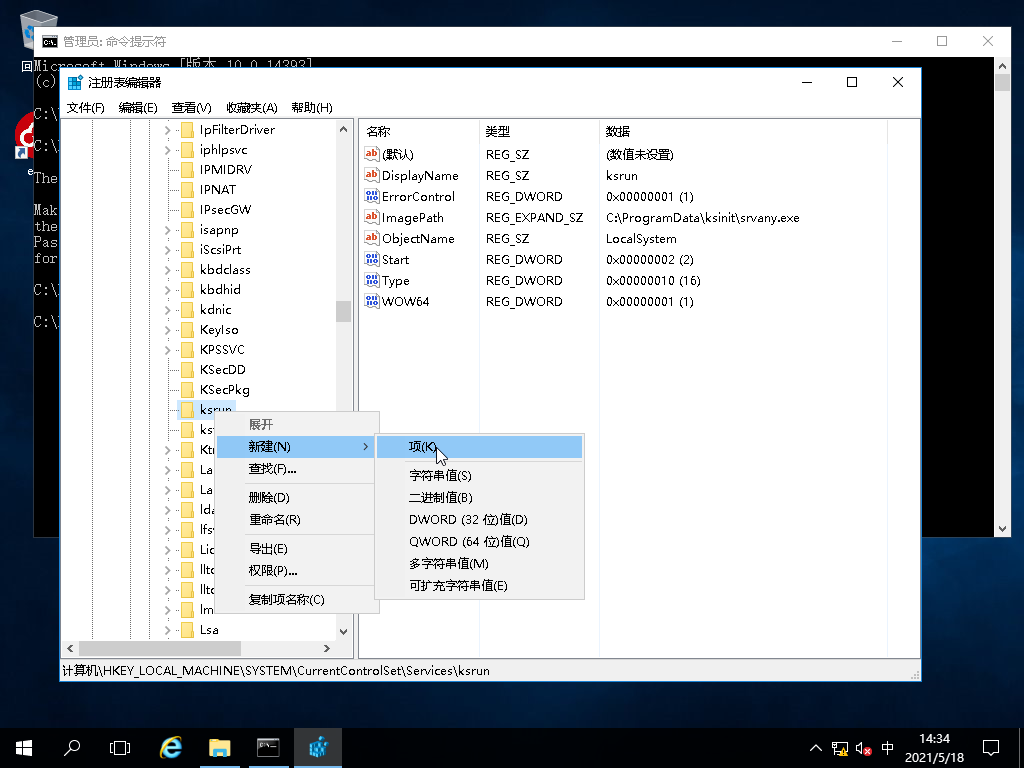
Task: Open Internet Explorer from the taskbar
Action: 171,747
